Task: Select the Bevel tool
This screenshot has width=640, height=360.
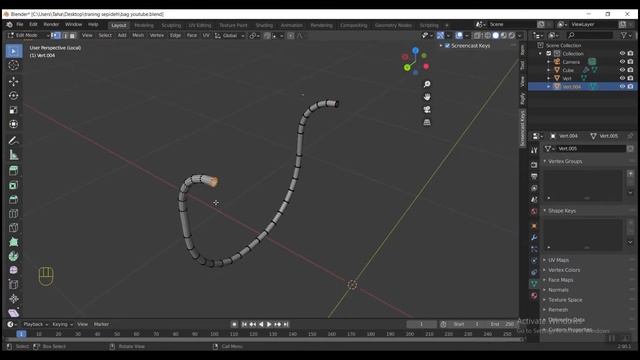Action: click(x=13, y=200)
